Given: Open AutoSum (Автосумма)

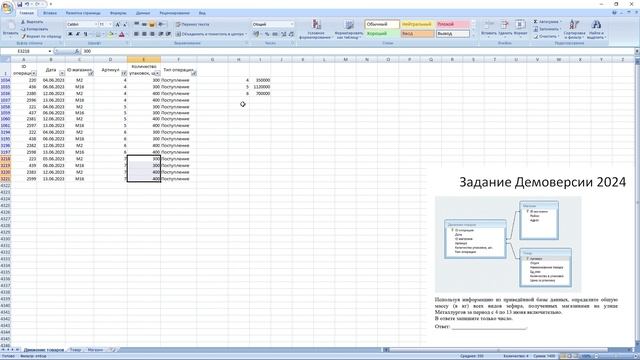Looking at the screenshot, I should click(x=547, y=22).
